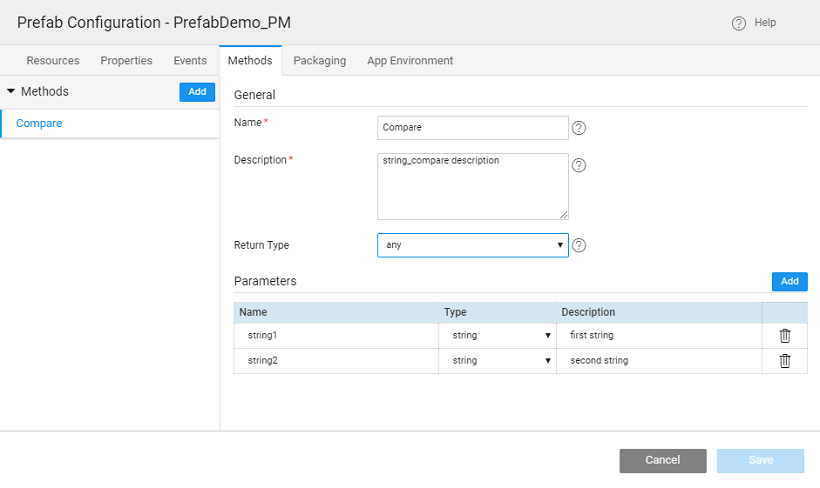
Task: Open Type dropdown for string1
Action: click(x=497, y=336)
